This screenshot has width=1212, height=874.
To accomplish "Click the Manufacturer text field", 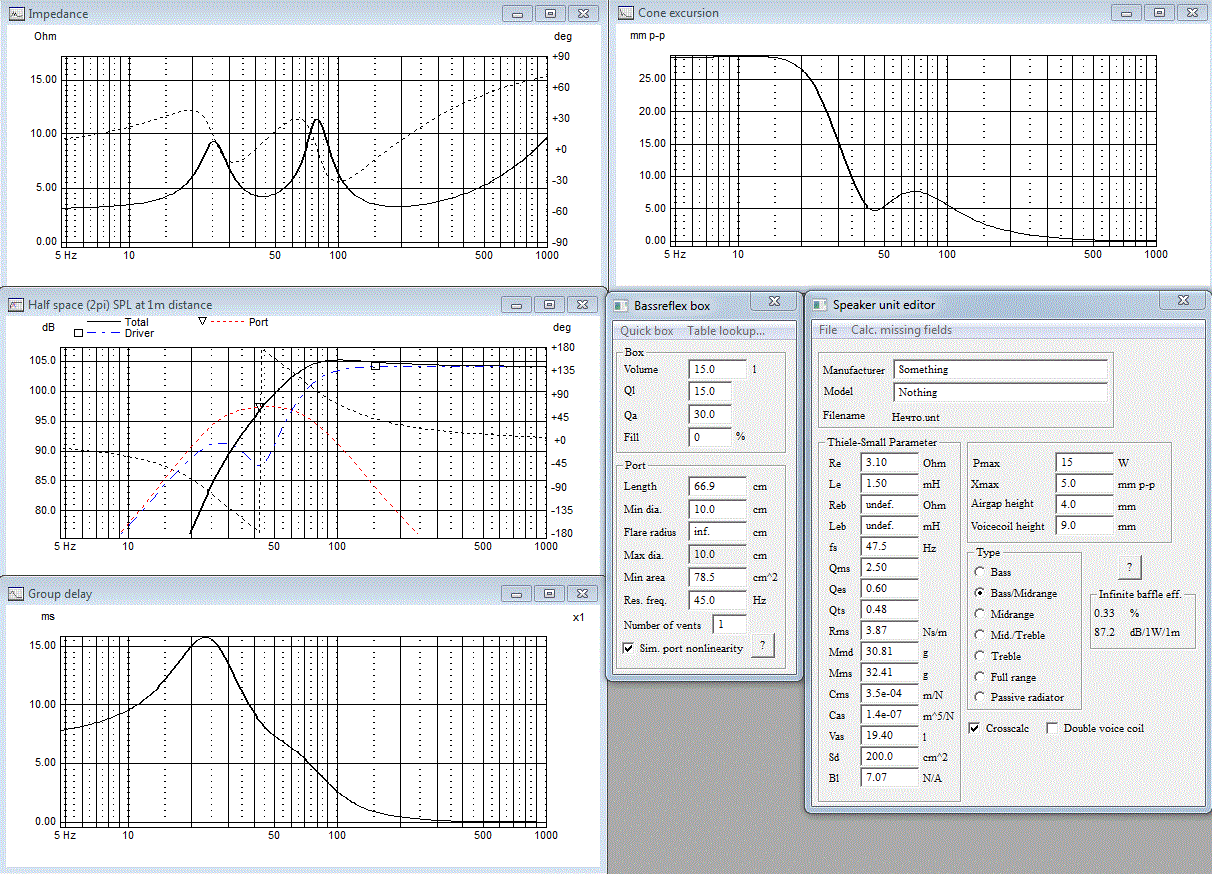I will [x=1000, y=370].
